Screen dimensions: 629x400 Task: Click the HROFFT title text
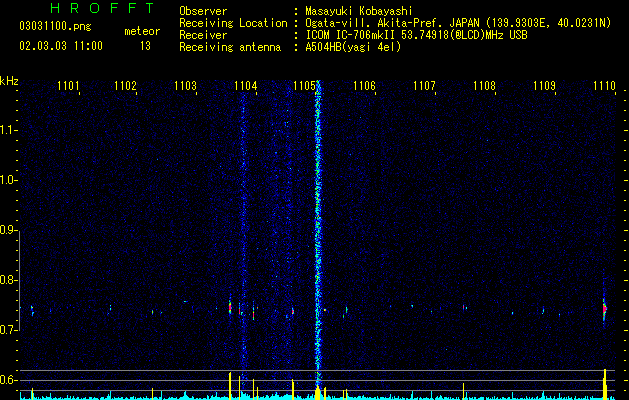102,8
